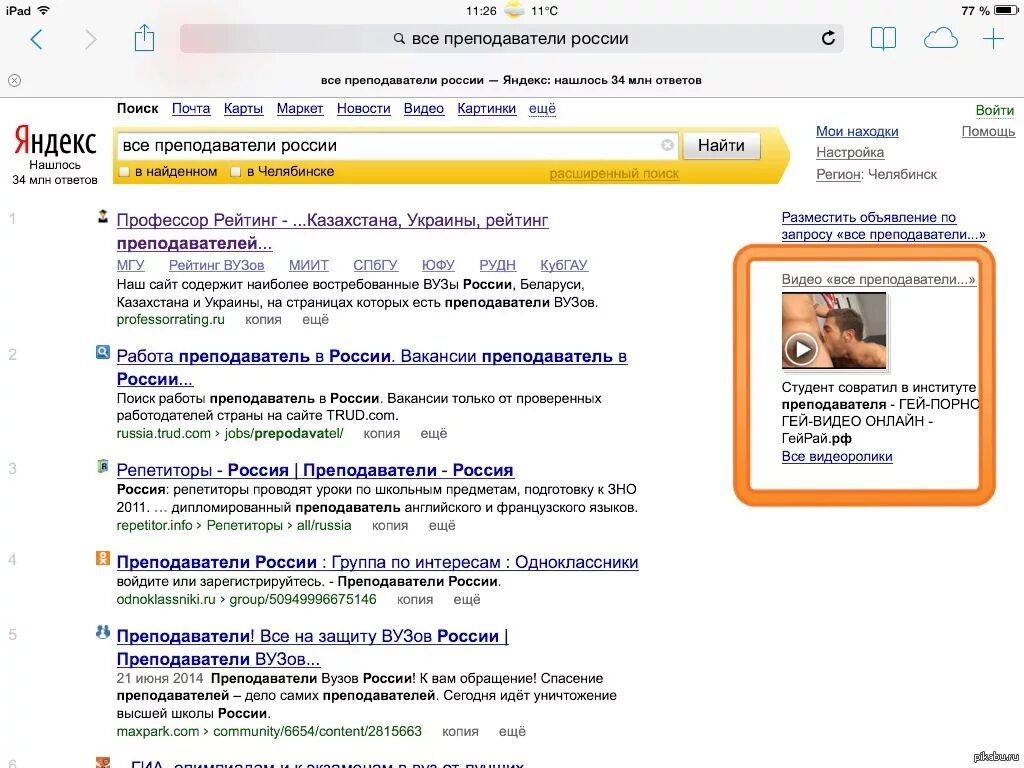Expand 'ещё' for repetitor.info result
This screenshot has height=768, width=1024.
coord(441,526)
